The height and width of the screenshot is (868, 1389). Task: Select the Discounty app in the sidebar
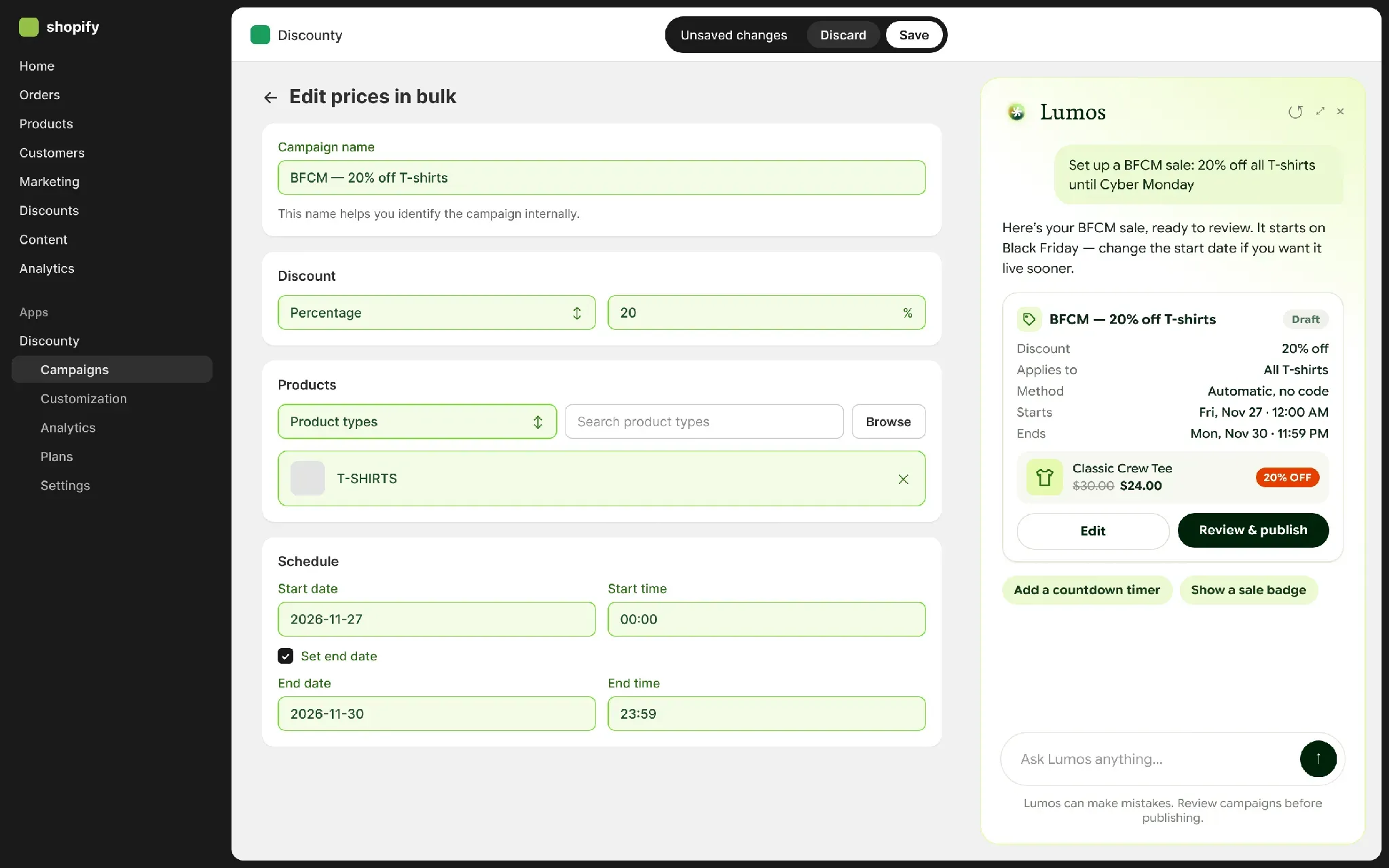click(x=49, y=341)
